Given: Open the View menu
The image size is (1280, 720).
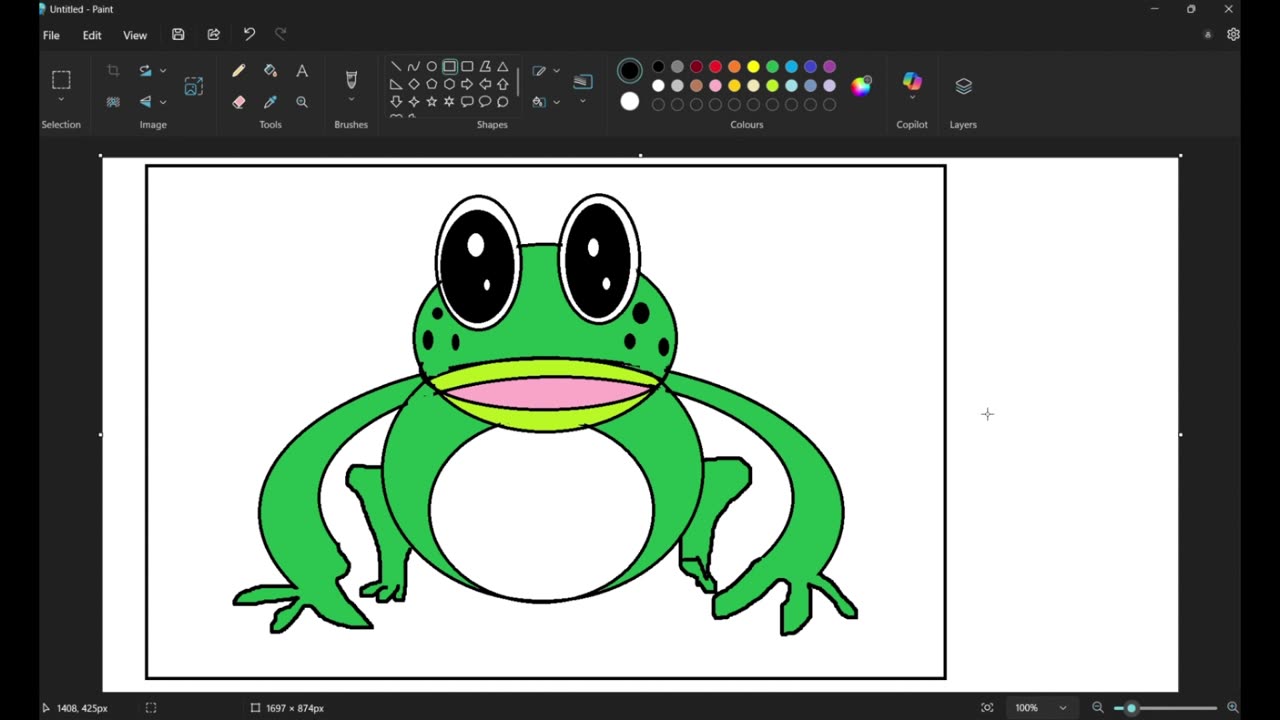Looking at the screenshot, I should coord(135,35).
